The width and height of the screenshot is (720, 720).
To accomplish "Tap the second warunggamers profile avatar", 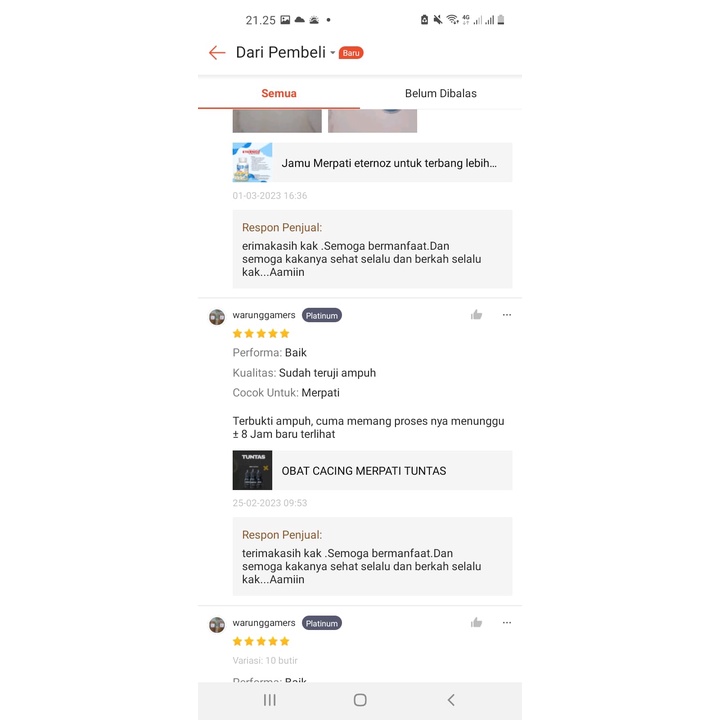I will pyautogui.click(x=217, y=624).
